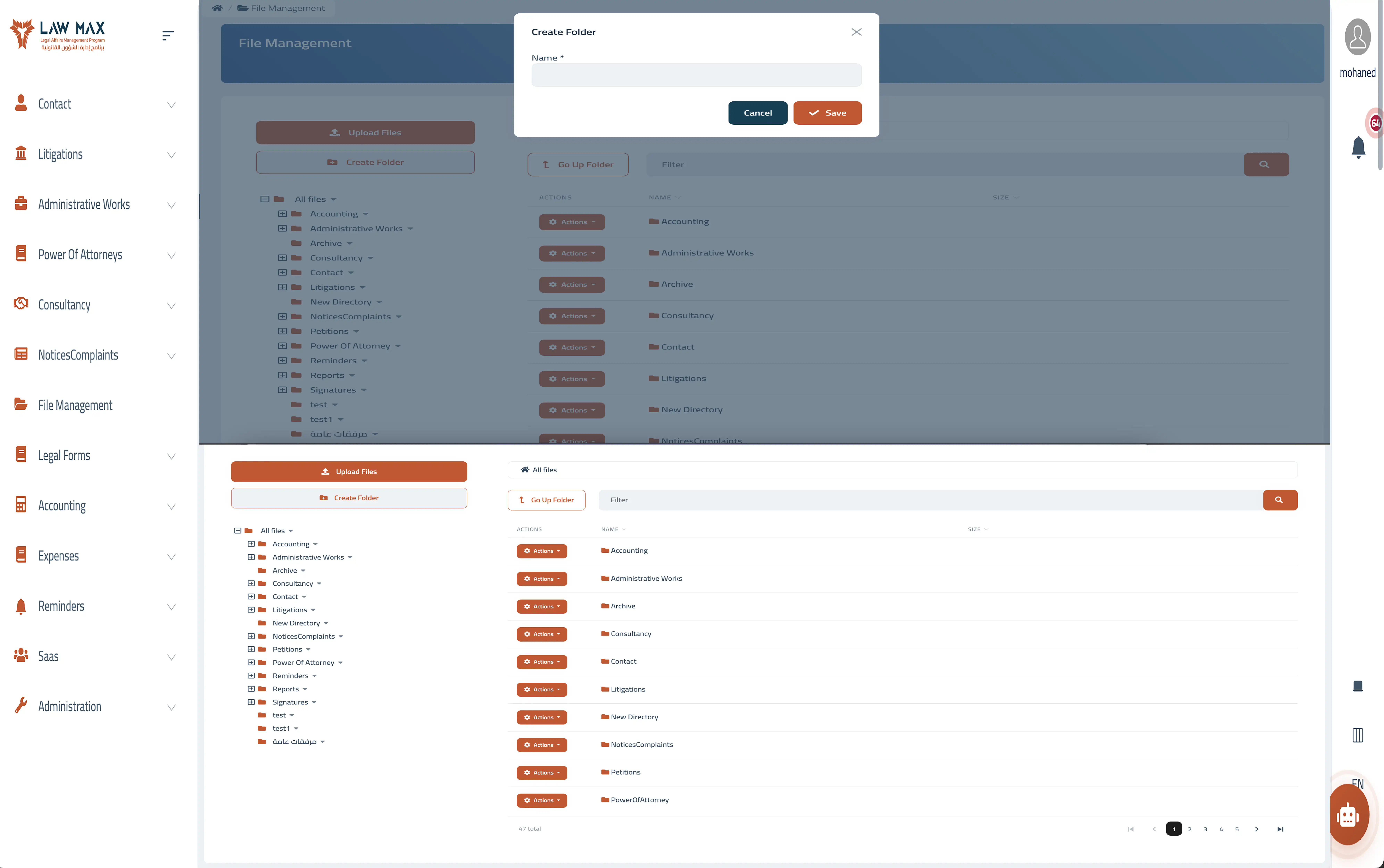The image size is (1384, 868).
Task: Click the sidebar collapse hamburger icon
Action: [x=168, y=36]
